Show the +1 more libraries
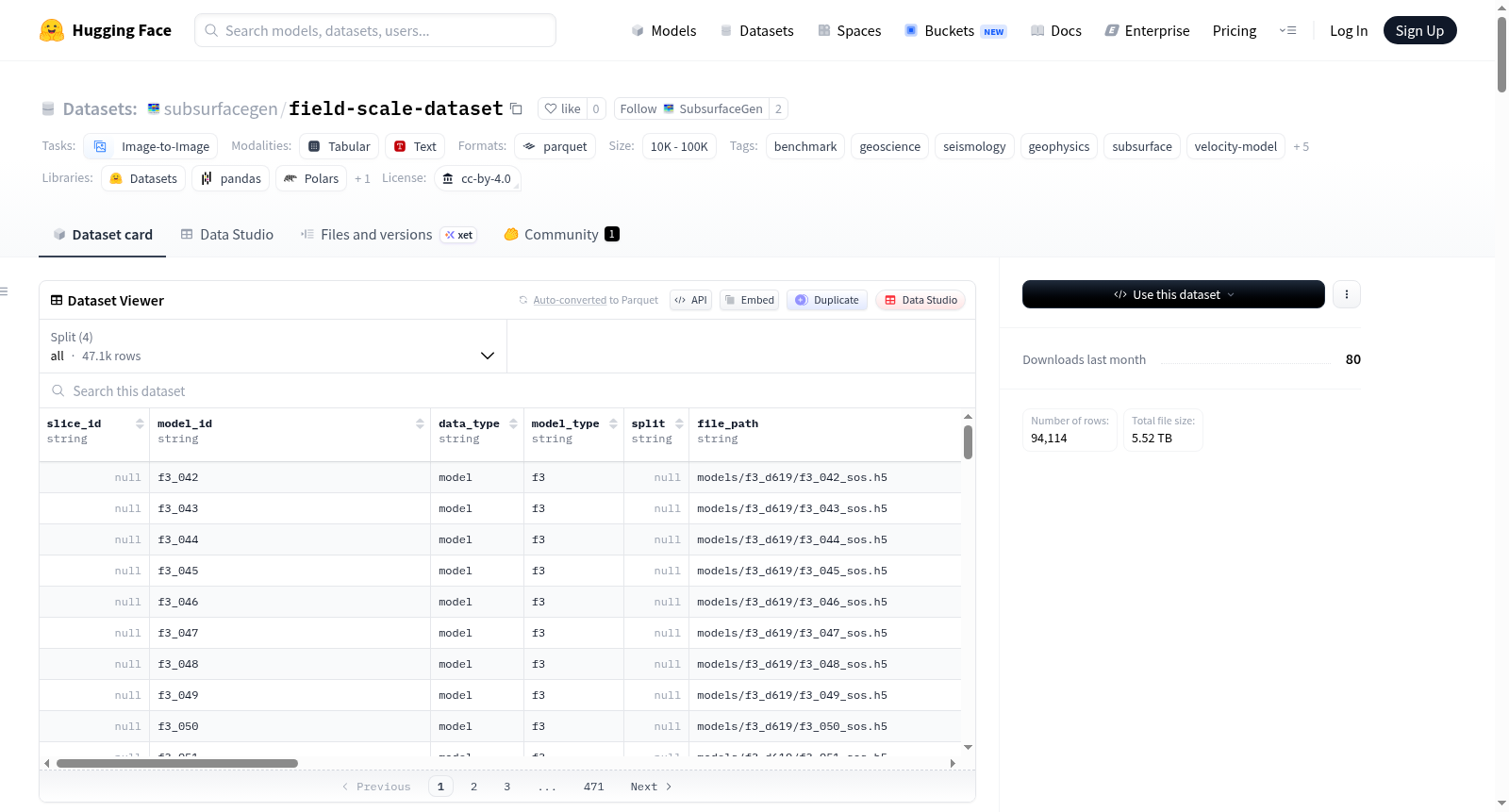The image size is (1509, 812). [362, 178]
